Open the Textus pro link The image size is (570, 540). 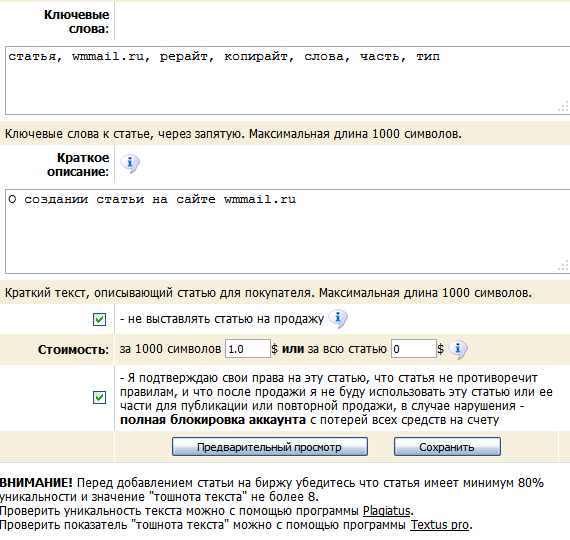[x=439, y=525]
